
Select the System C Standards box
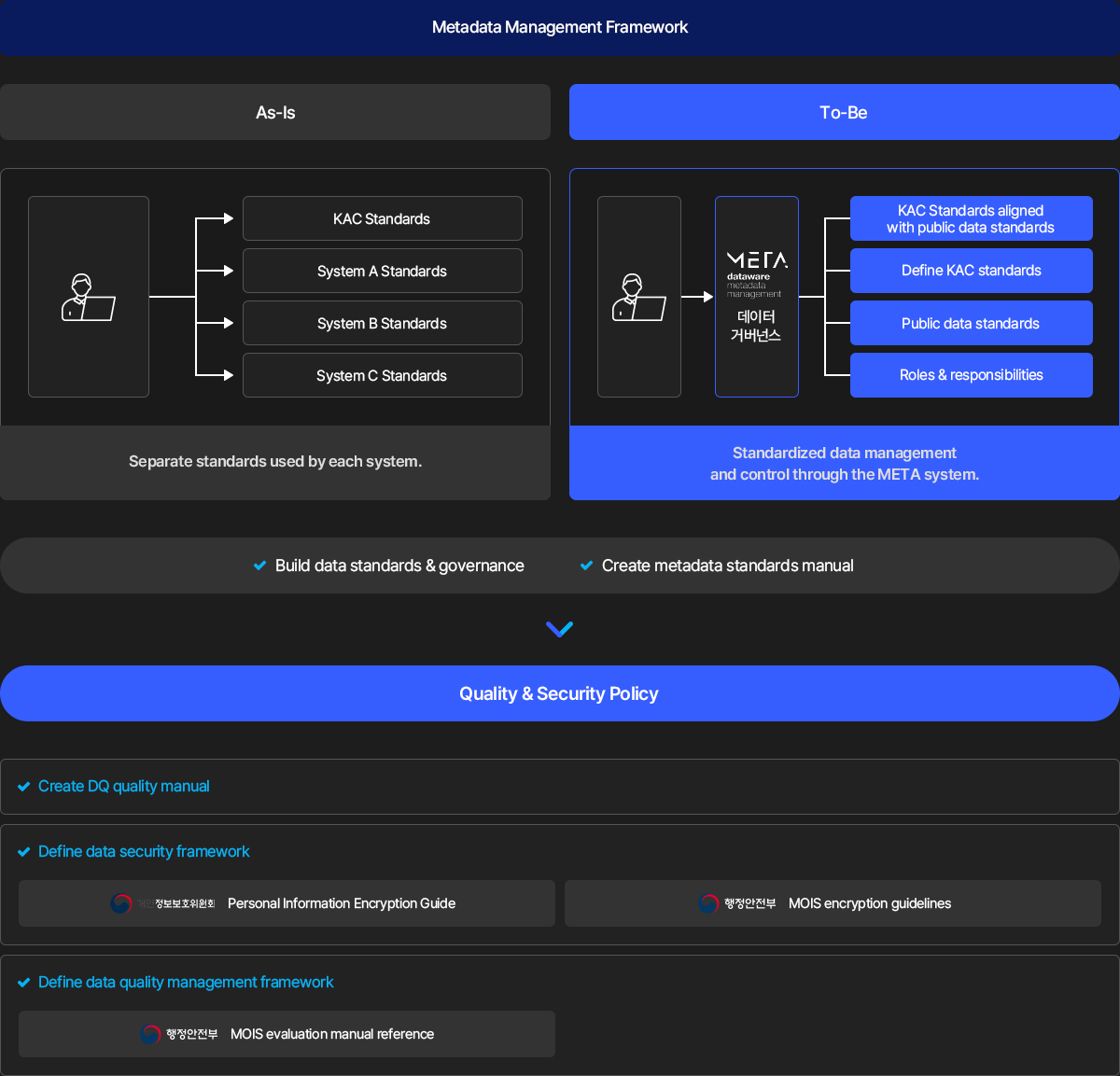point(383,375)
